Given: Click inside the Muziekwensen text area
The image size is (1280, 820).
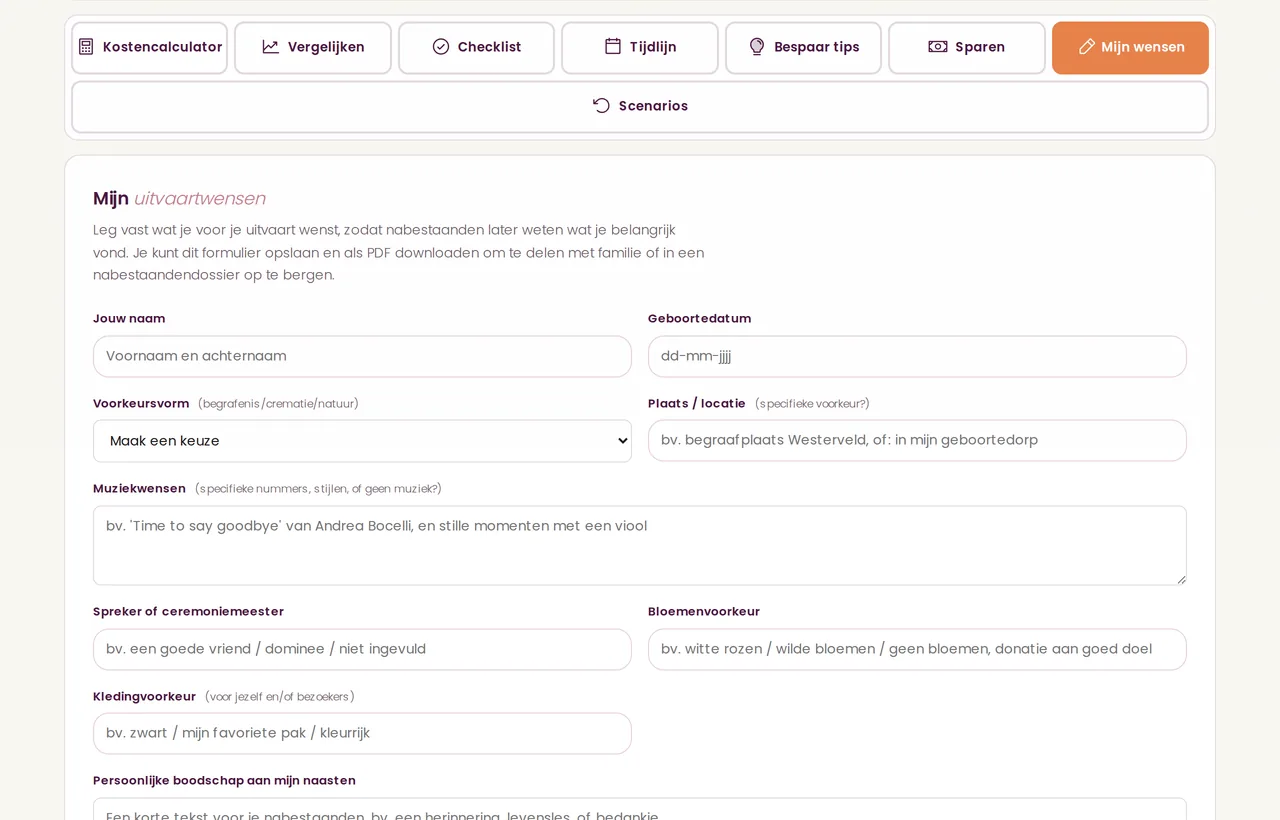Looking at the screenshot, I should tap(640, 545).
